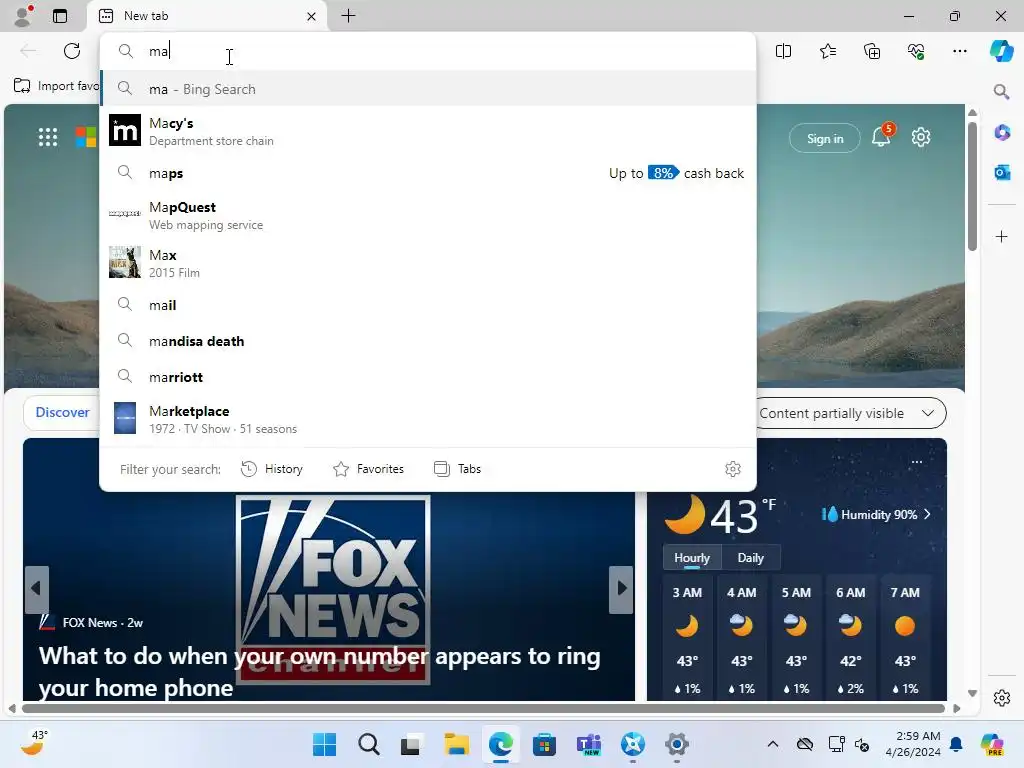Open the taskbar clock showing 2:59 AM
1024x768 pixels.
[912, 744]
